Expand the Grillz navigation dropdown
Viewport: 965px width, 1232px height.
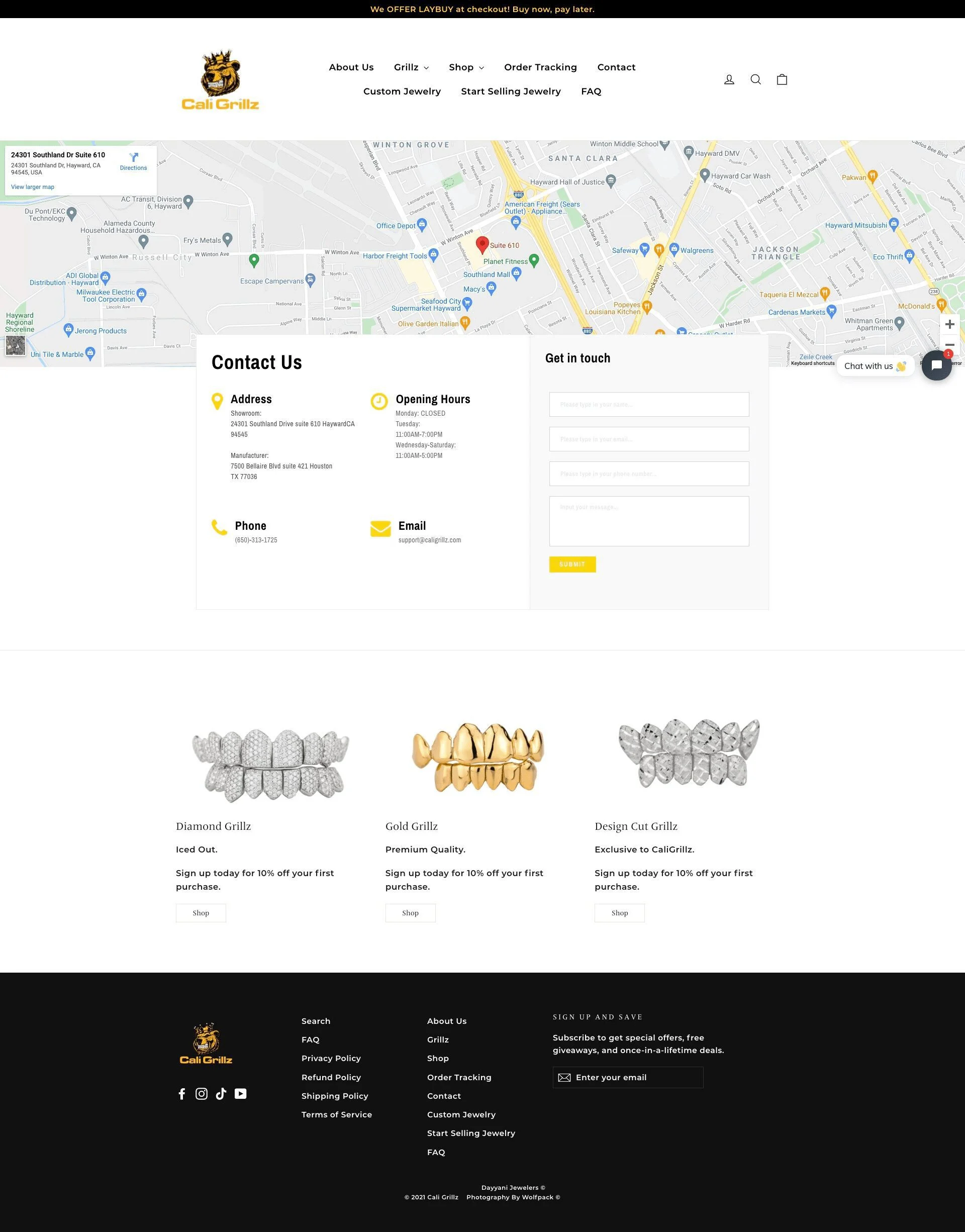tap(411, 67)
